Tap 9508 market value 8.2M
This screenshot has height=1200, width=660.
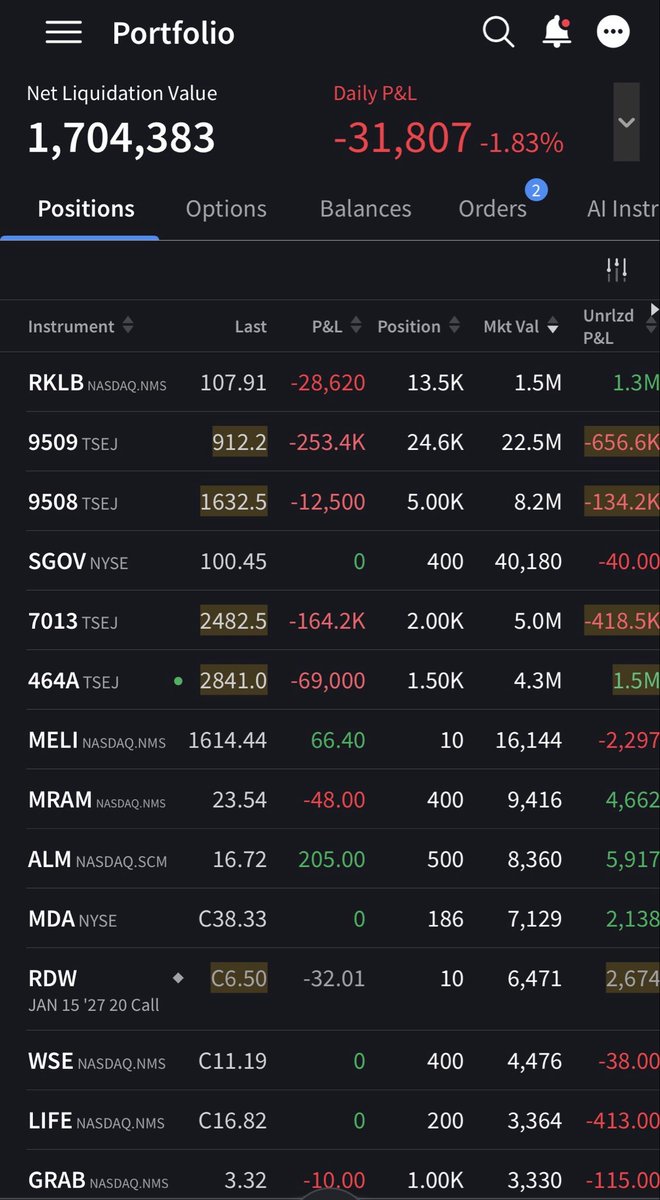pyautogui.click(x=537, y=502)
